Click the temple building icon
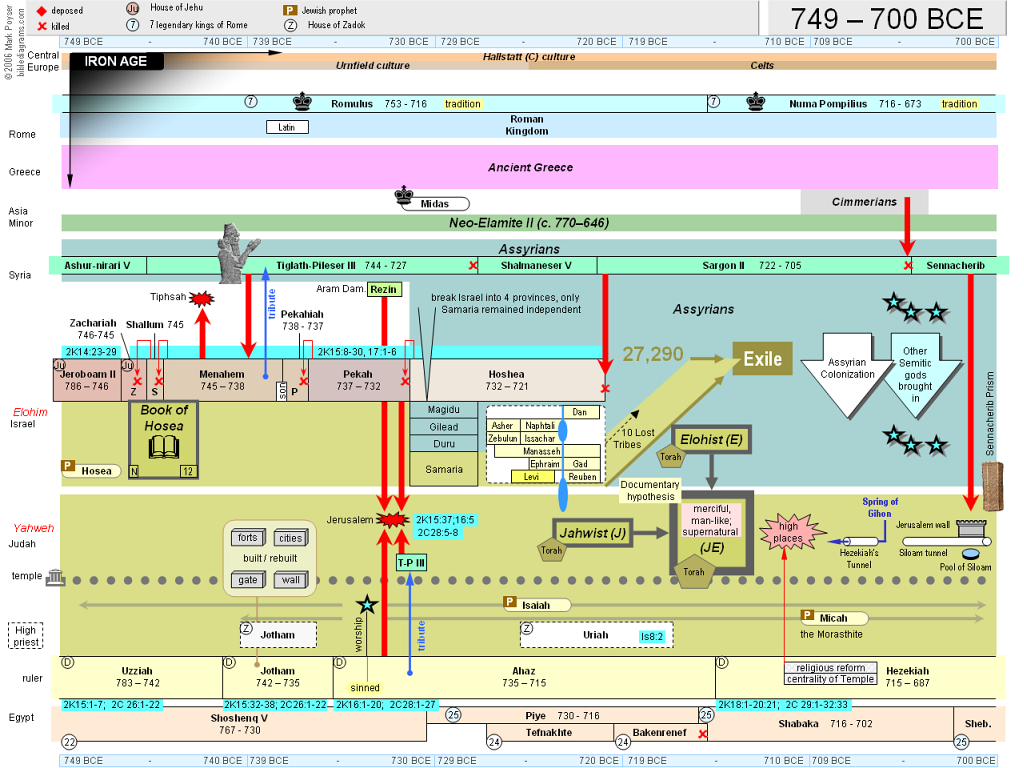 coord(56,577)
